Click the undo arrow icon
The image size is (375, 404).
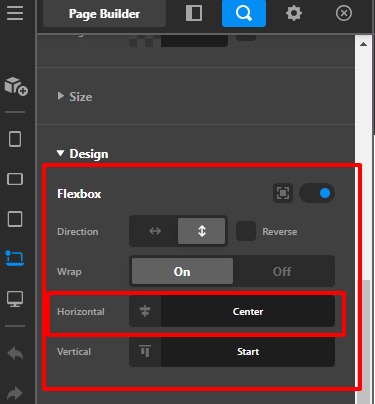click(15, 353)
